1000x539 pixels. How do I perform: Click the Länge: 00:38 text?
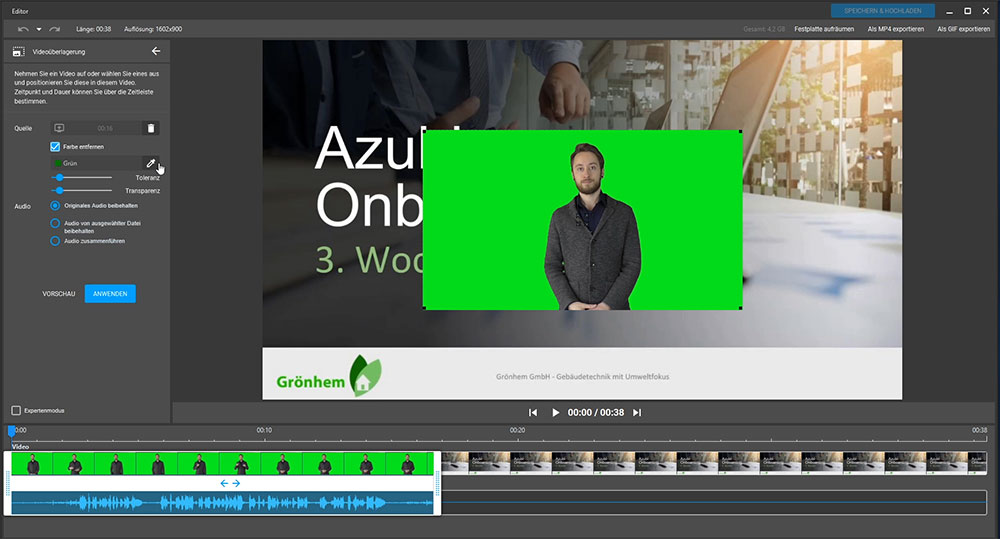93,29
